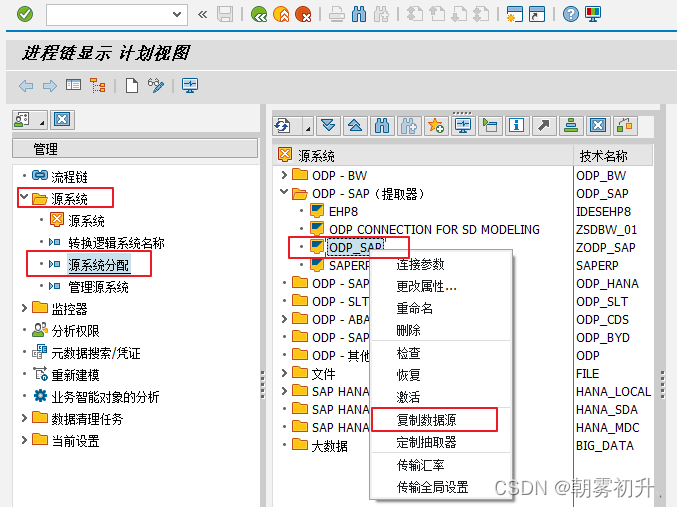The width and height of the screenshot is (677, 507).
Task: Select 源系统分配 tree node
Action: pos(98,265)
